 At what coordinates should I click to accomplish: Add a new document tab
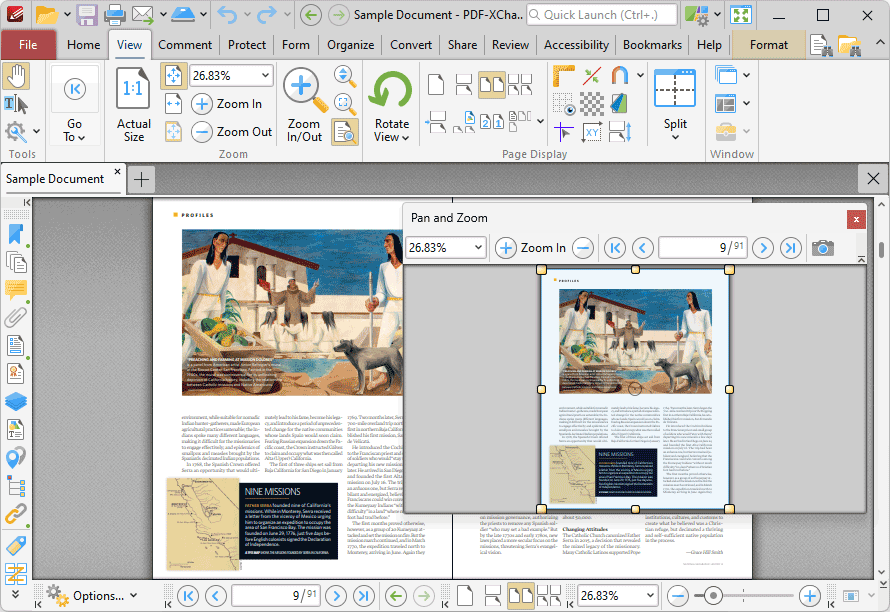pos(141,180)
